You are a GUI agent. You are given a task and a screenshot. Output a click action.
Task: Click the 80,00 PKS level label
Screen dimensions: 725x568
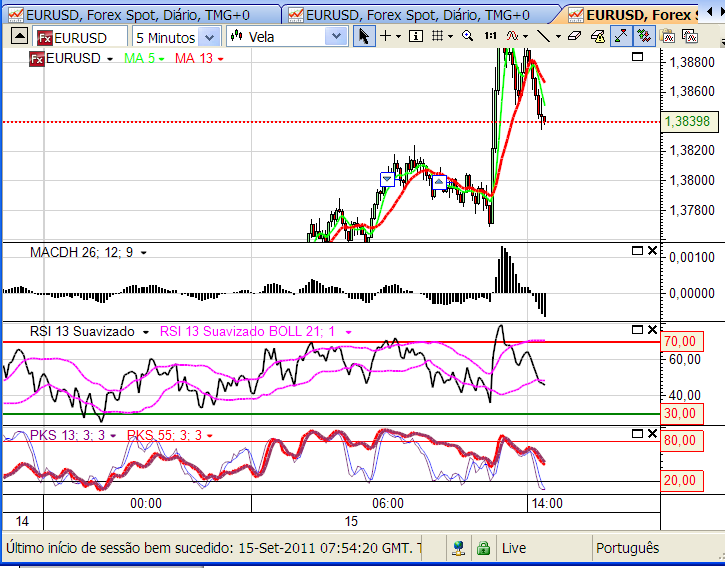coord(682,440)
